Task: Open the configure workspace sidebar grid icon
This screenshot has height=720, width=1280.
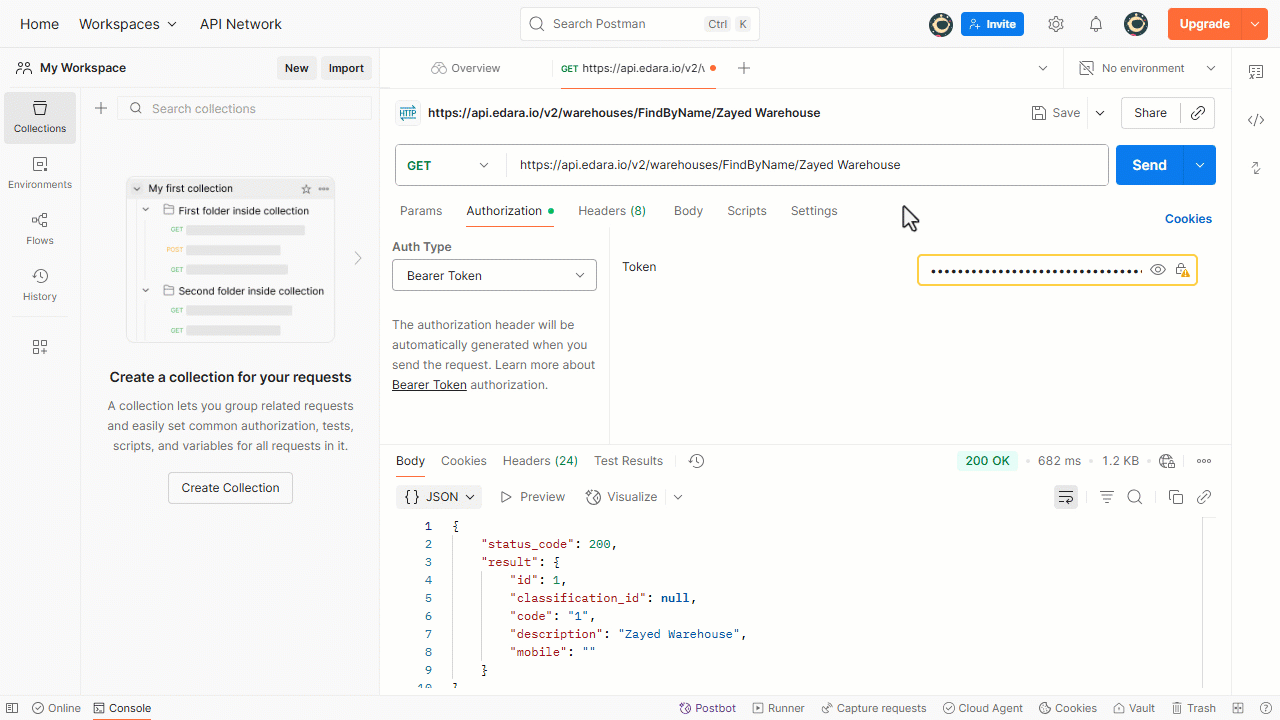Action: pos(40,347)
